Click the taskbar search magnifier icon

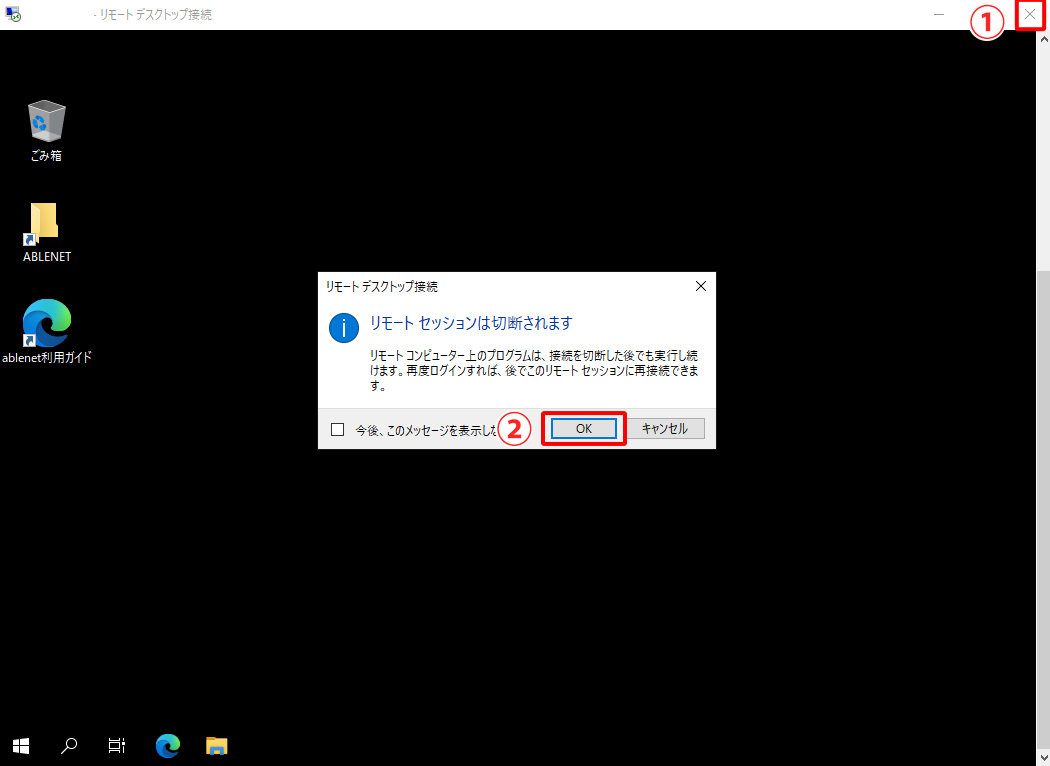[70, 745]
